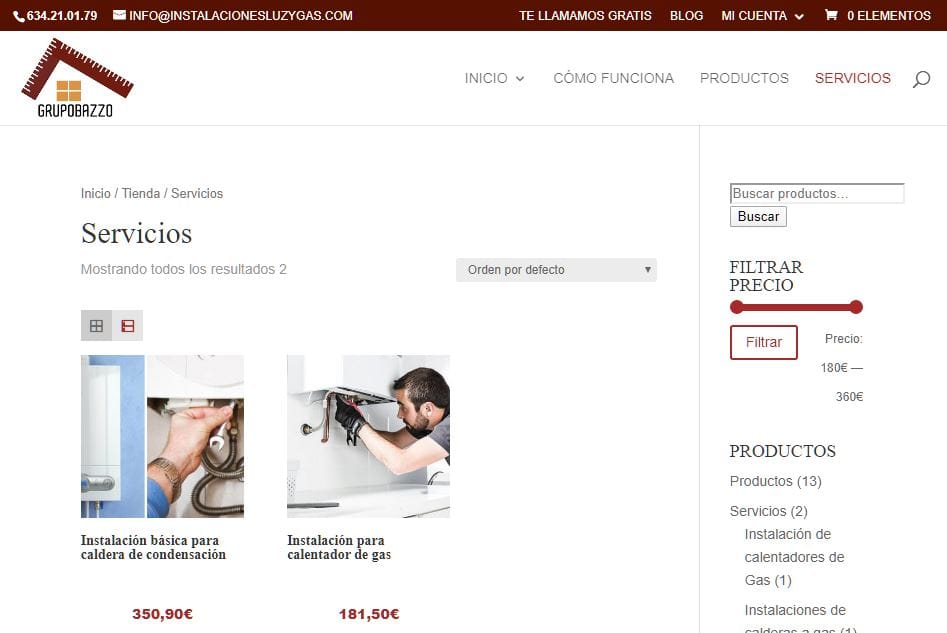947x633 pixels.
Task: Click the Grupo Bazzo logo
Action: pos(77,79)
